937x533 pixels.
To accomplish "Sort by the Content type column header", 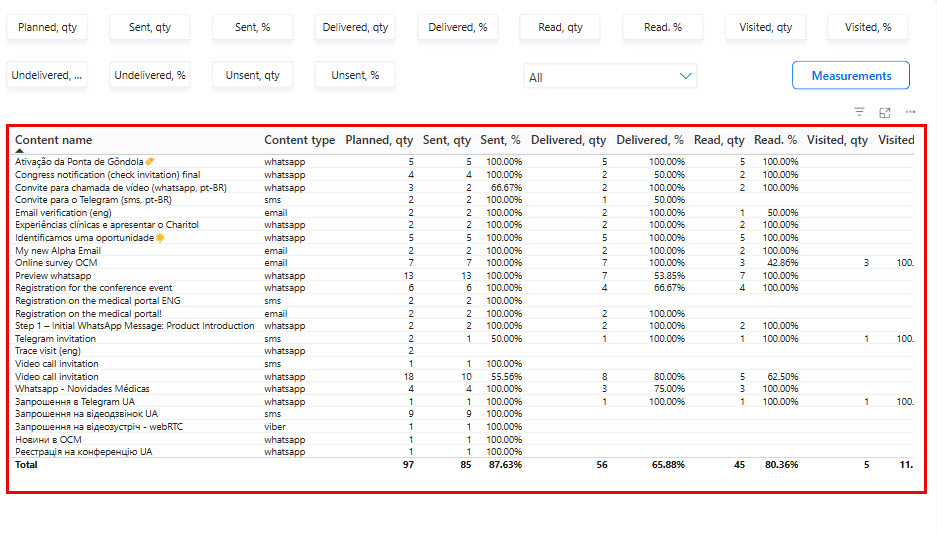I will click(x=299, y=140).
